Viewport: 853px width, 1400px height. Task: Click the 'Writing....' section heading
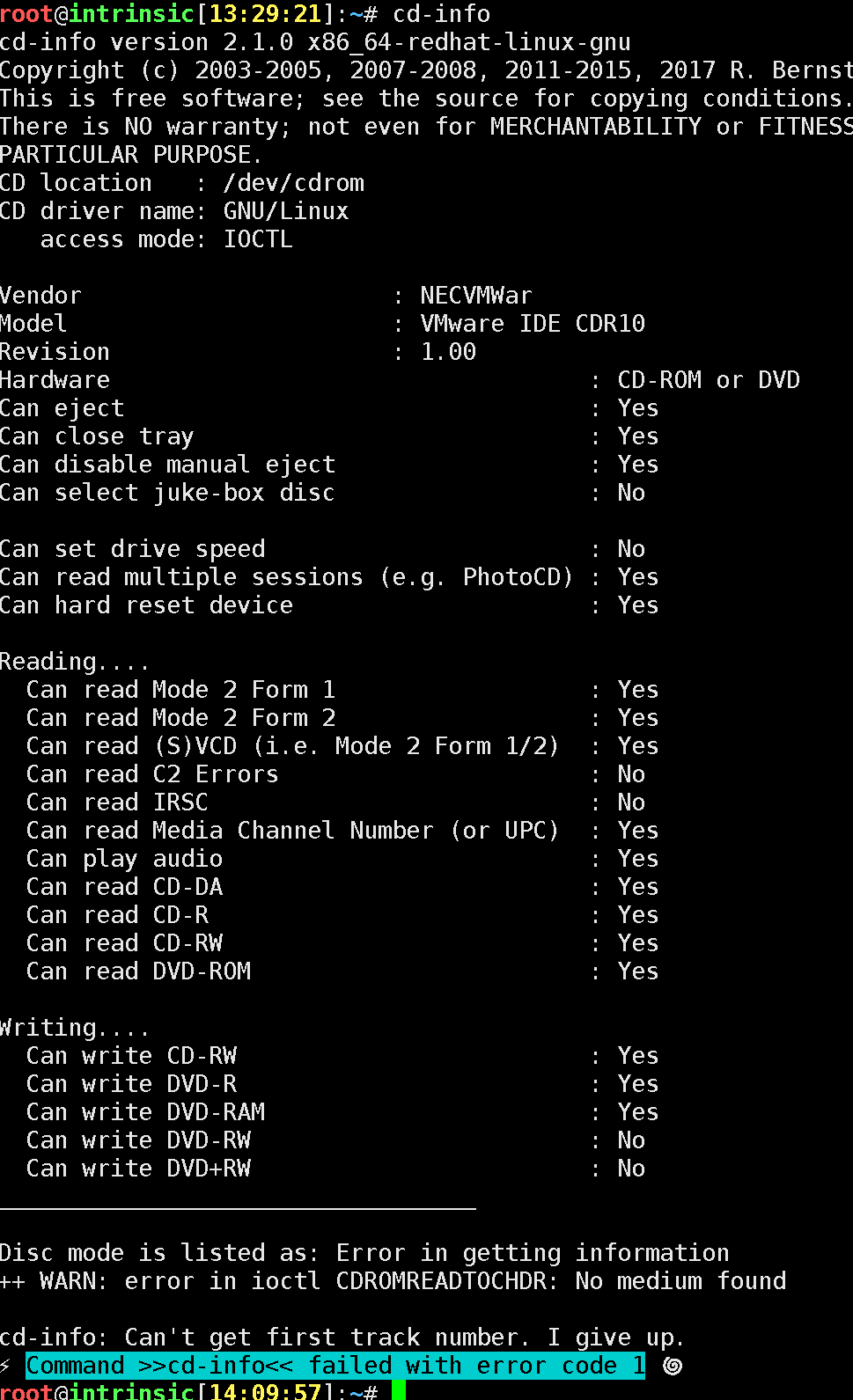(x=74, y=1028)
